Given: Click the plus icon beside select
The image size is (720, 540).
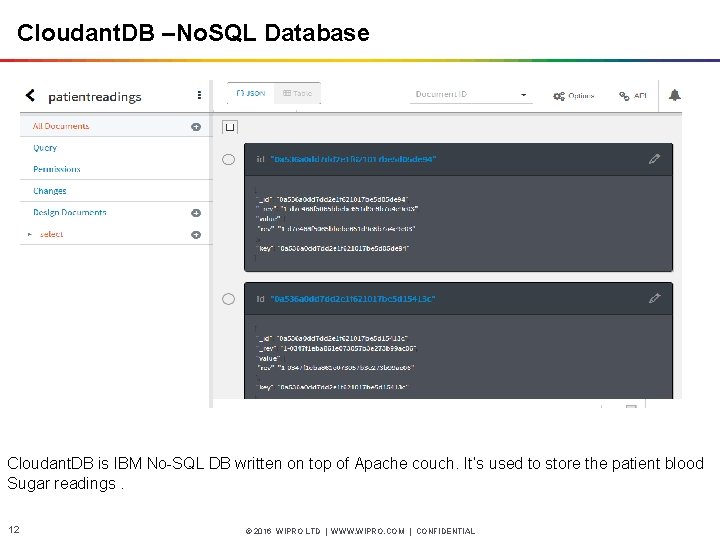Looking at the screenshot, I should click(x=196, y=235).
